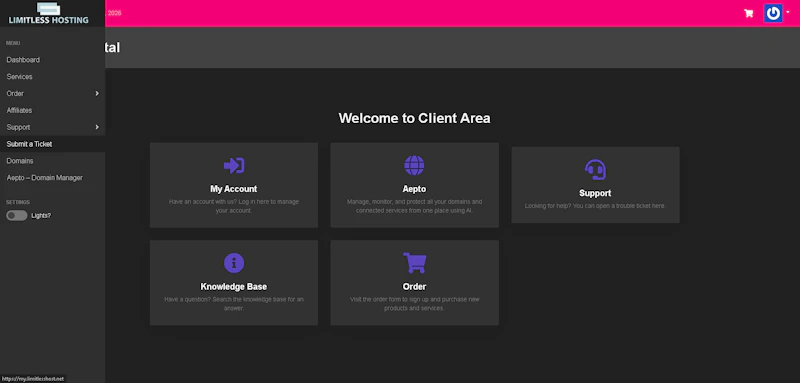Choose Submit a Ticket in sidebar
The width and height of the screenshot is (800, 383).
point(53,144)
